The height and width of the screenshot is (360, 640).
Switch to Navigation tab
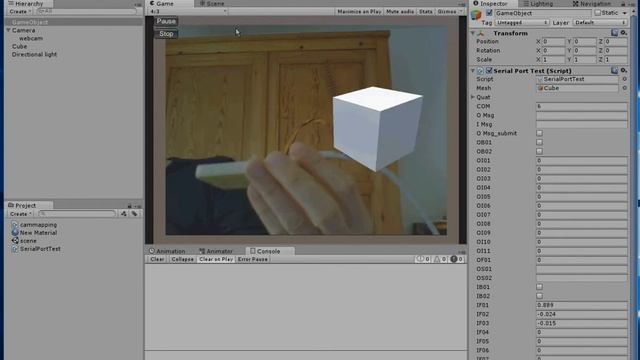(x=591, y=4)
